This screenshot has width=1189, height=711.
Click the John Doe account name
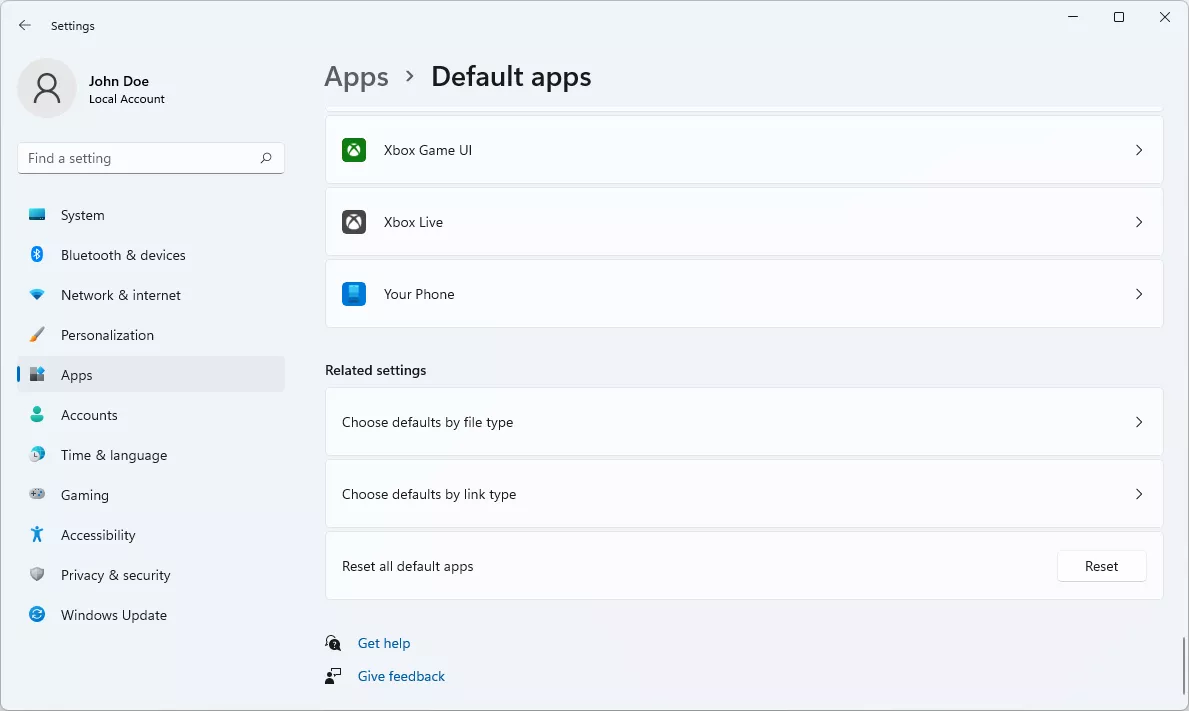pos(118,81)
